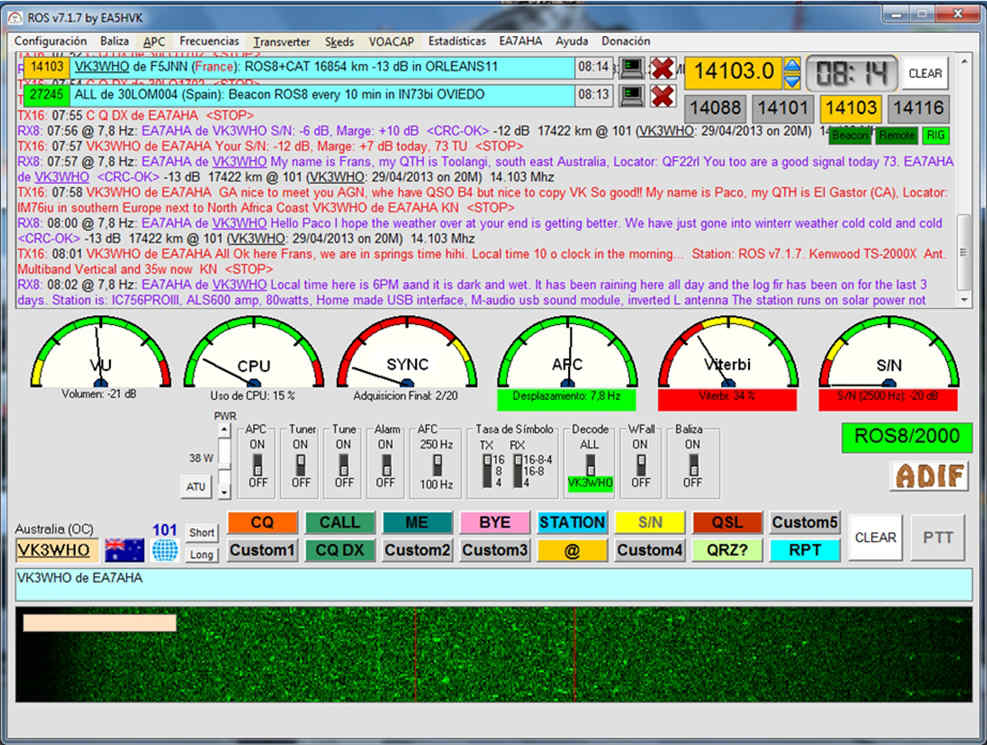The image size is (987, 745).
Task: Click the Viterbi gauge
Action: point(728,352)
